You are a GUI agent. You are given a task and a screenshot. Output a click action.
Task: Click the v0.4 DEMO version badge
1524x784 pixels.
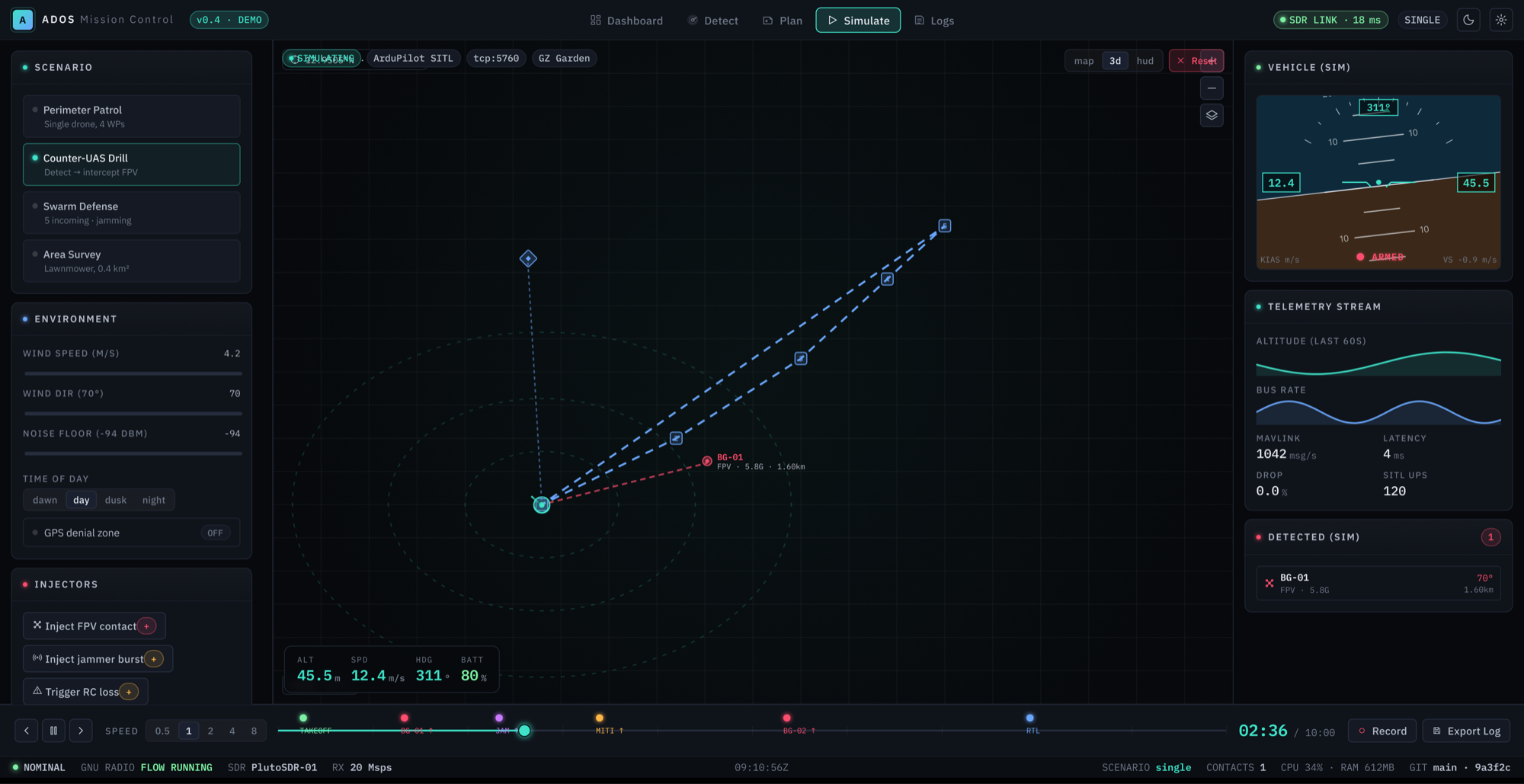[229, 20]
